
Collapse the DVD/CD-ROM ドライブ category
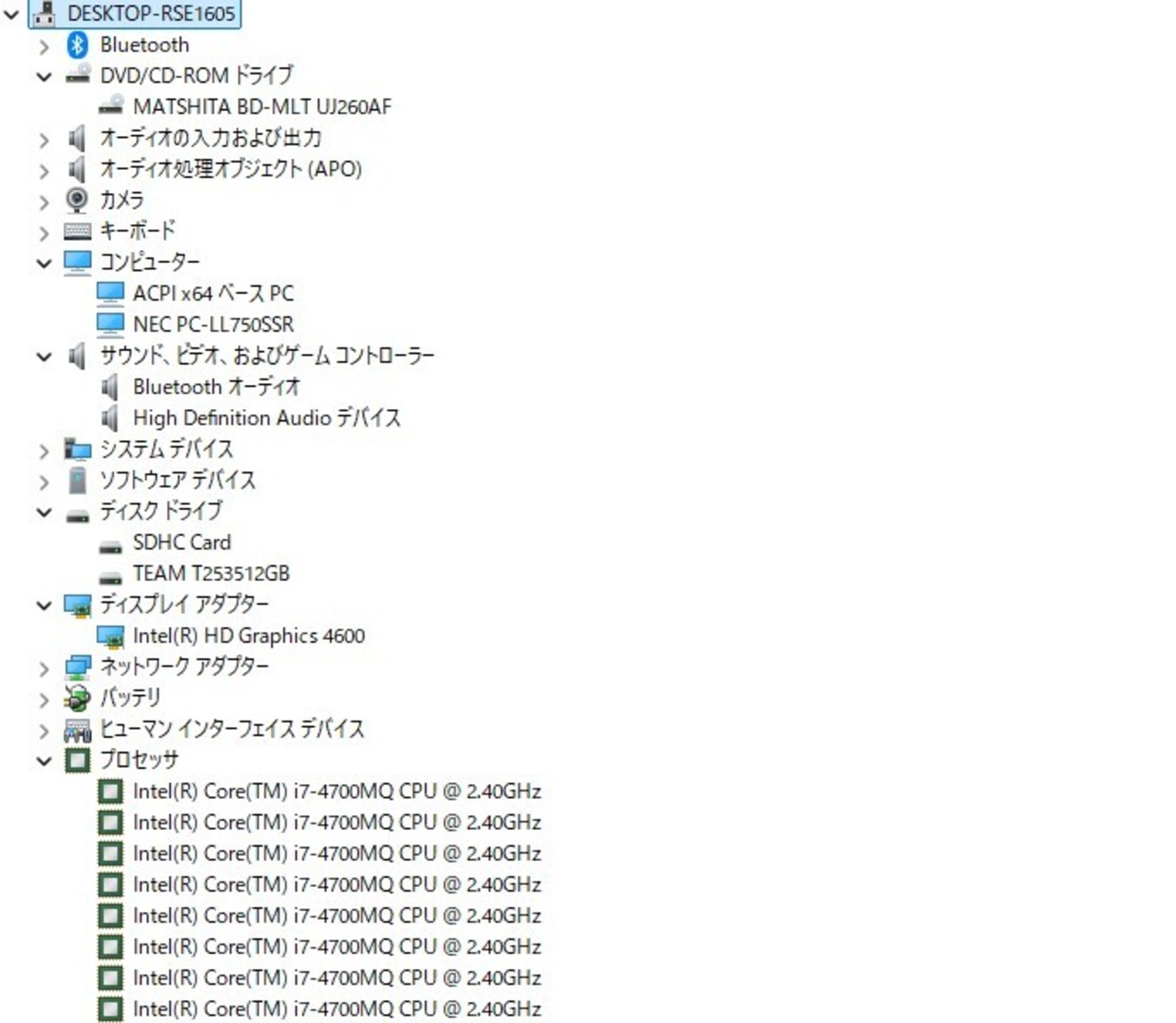44,76
